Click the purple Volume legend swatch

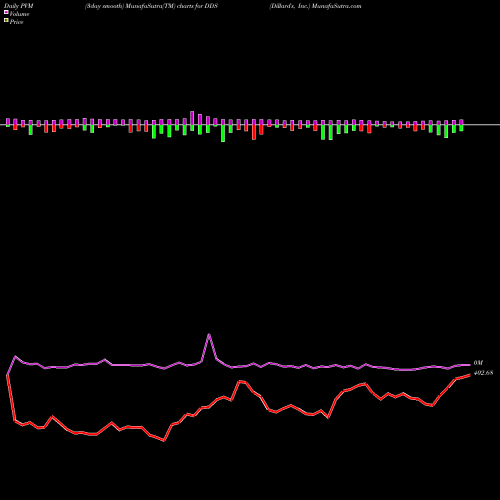pos(6,12)
